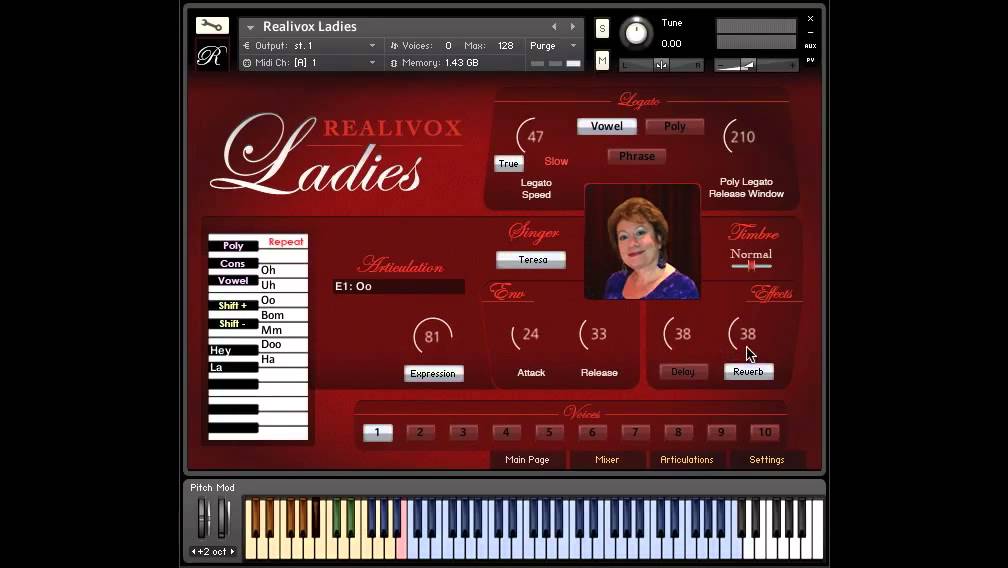This screenshot has height=568, width=1008.
Task: Open the Singer Teresa selector
Action: 531,260
